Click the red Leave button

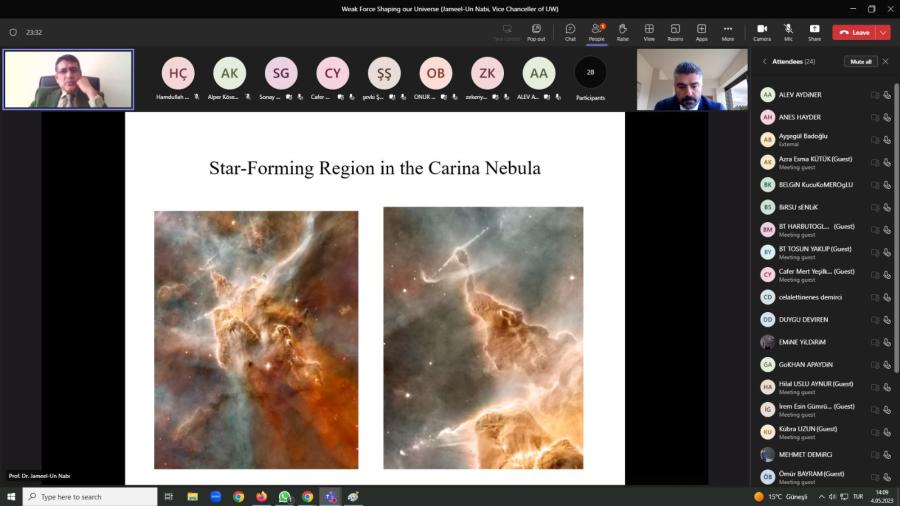coord(854,33)
